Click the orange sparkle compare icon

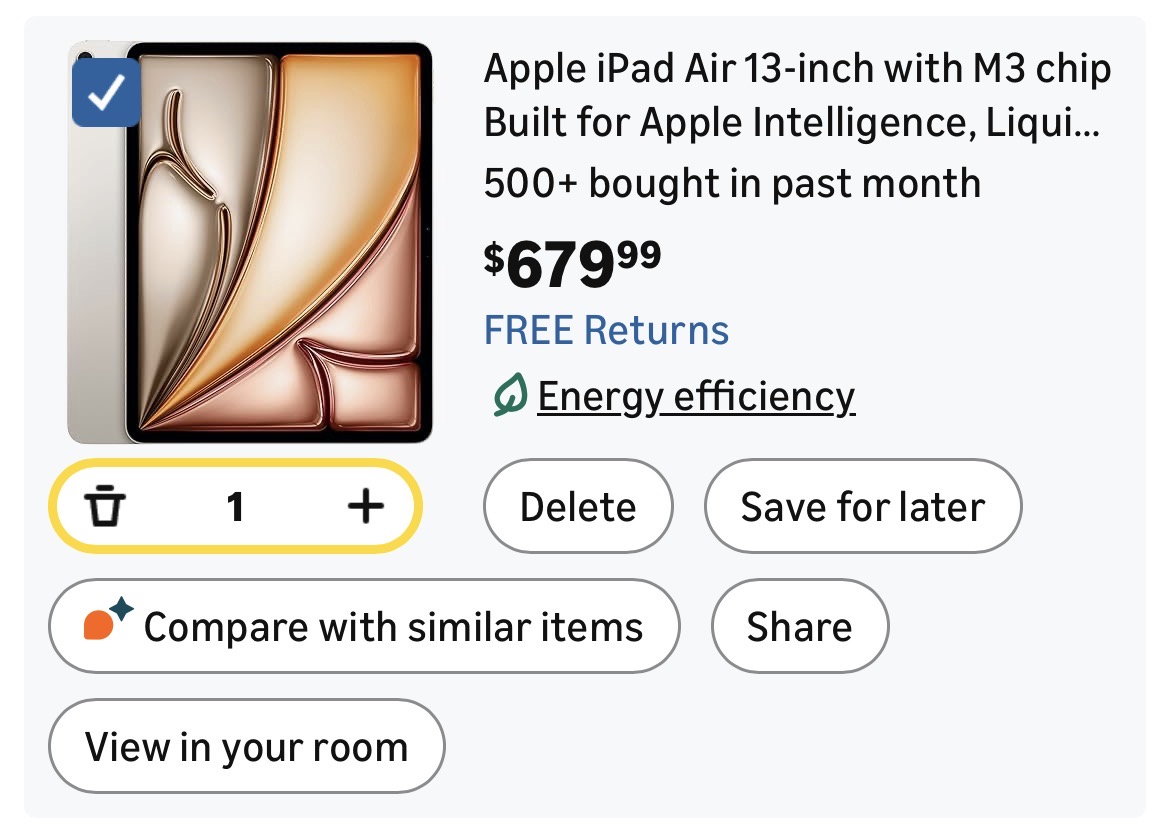coord(107,622)
